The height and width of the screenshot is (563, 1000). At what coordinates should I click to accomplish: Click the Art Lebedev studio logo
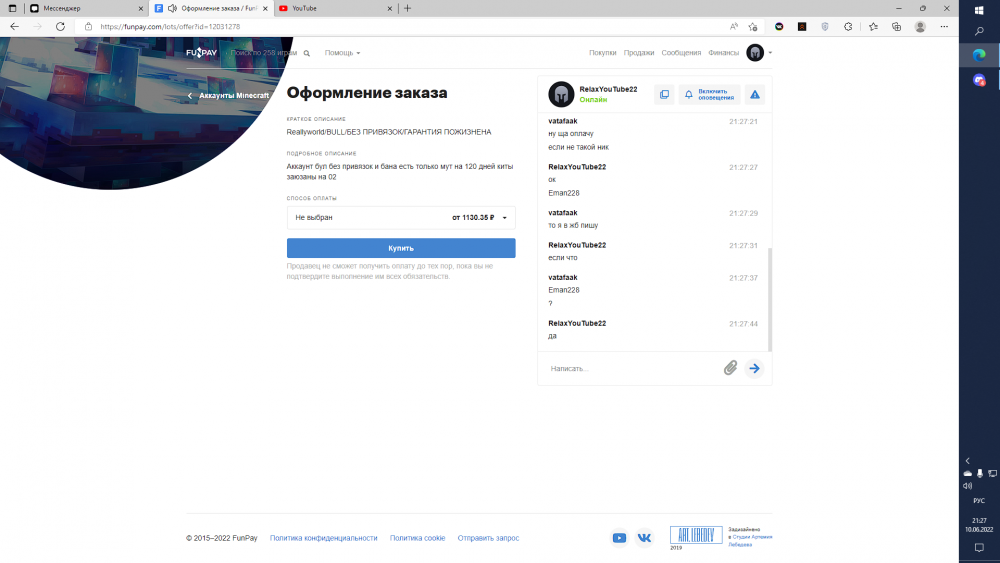(x=696, y=535)
